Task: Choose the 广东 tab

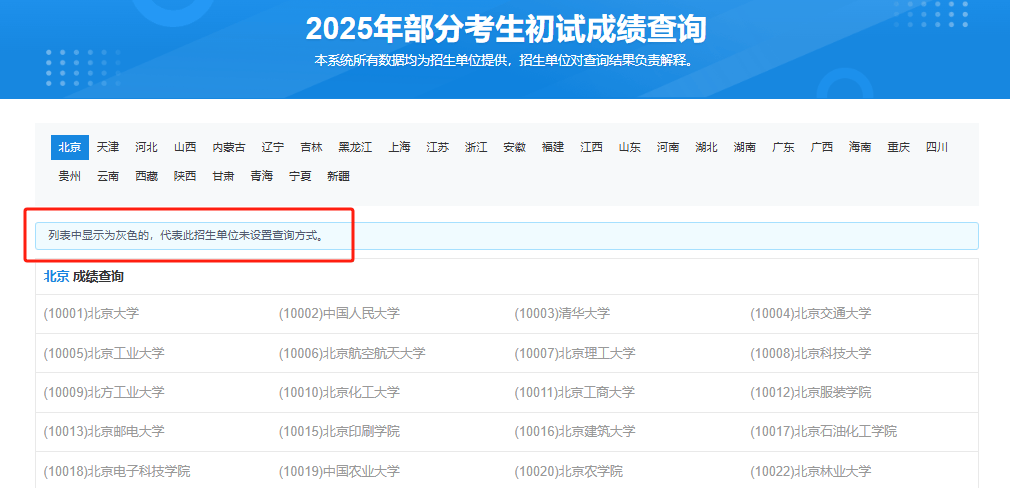Action: pos(783,147)
